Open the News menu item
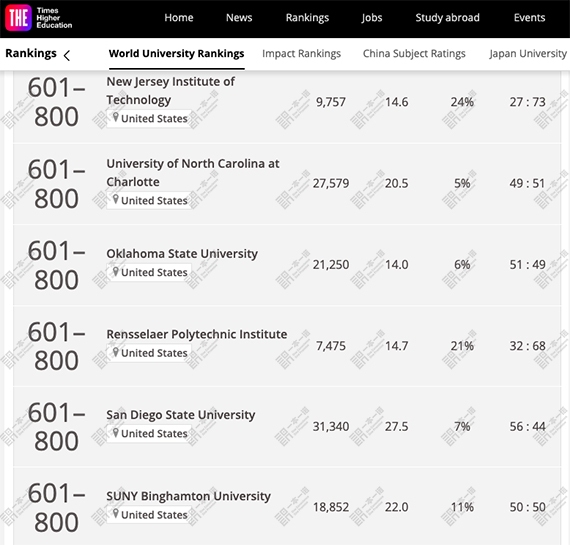The image size is (570, 545). (x=239, y=17)
